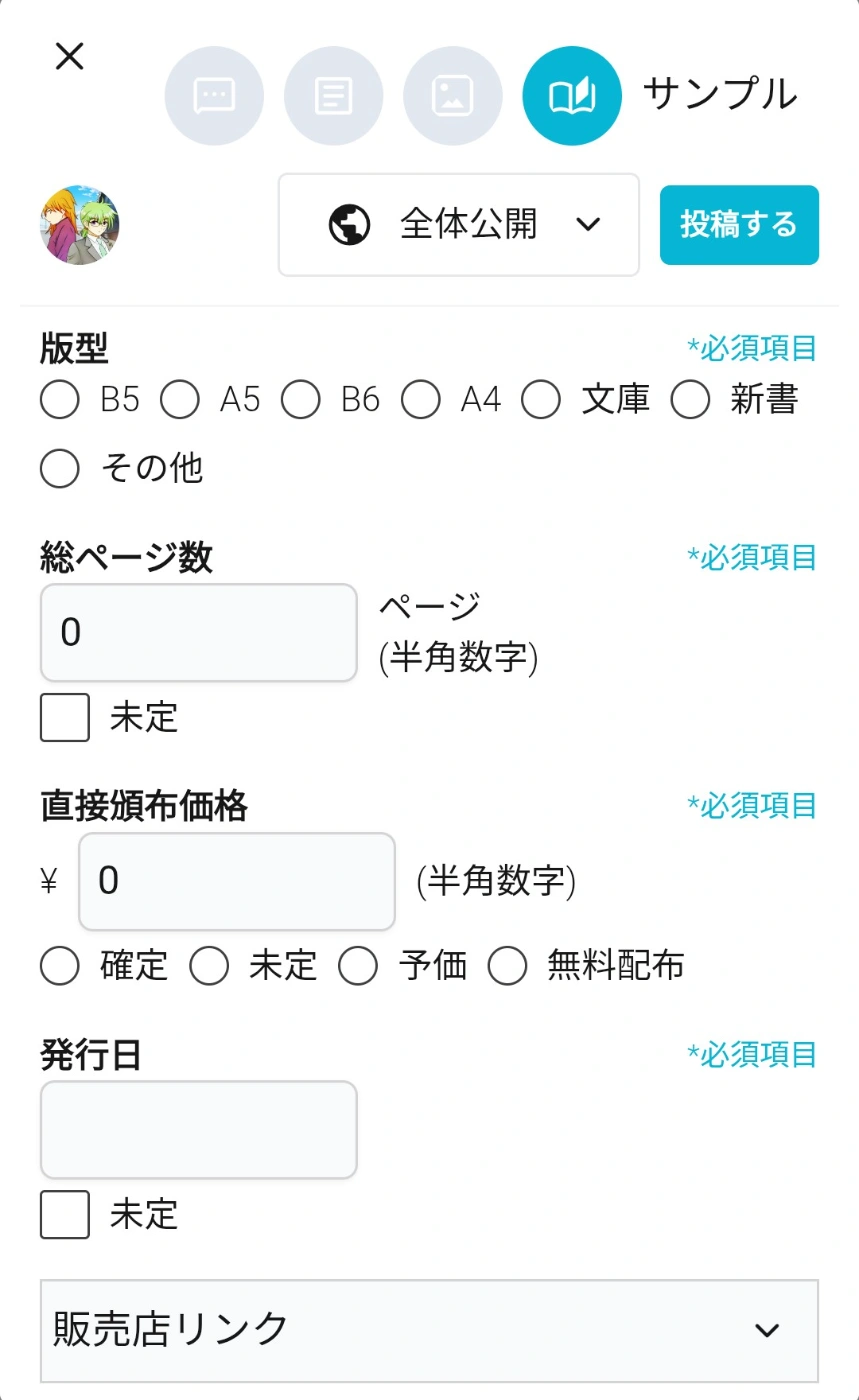This screenshot has height=1400, width=859.
Task: Expand the 販売店リンク section
Action: click(x=429, y=1330)
